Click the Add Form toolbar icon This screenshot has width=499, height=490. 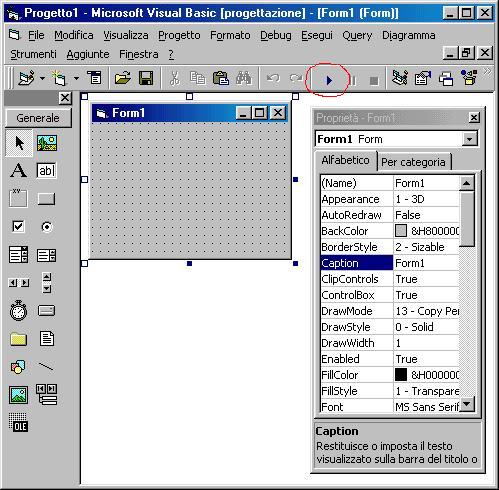(59, 78)
